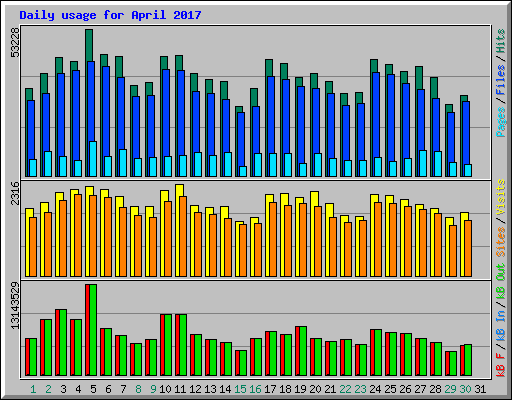This screenshot has height=400, width=512.
Task: Click the kB bar for day 19
Action: pyautogui.click(x=301, y=351)
